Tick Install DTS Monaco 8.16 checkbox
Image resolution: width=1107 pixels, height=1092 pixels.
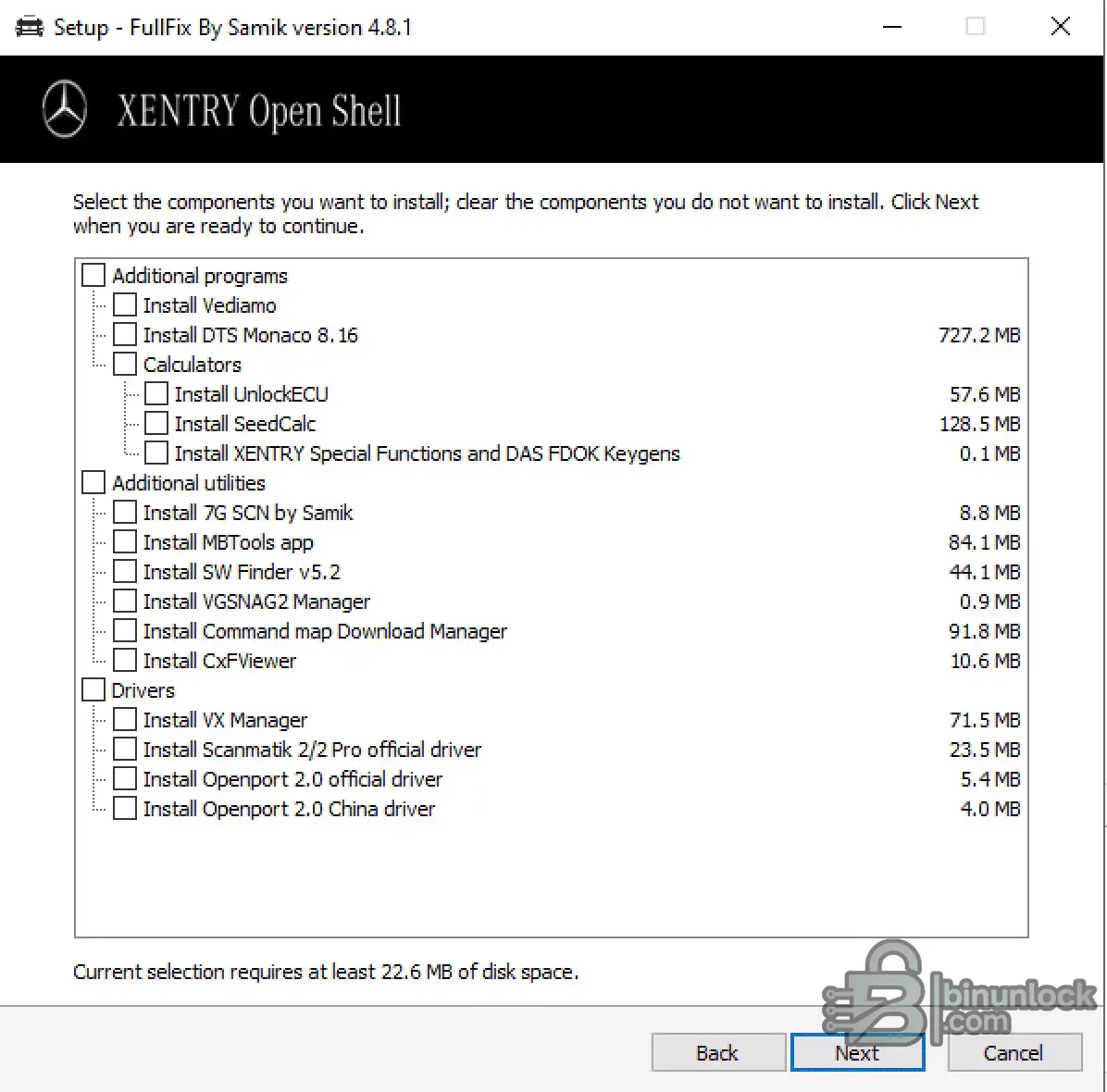[x=125, y=335]
